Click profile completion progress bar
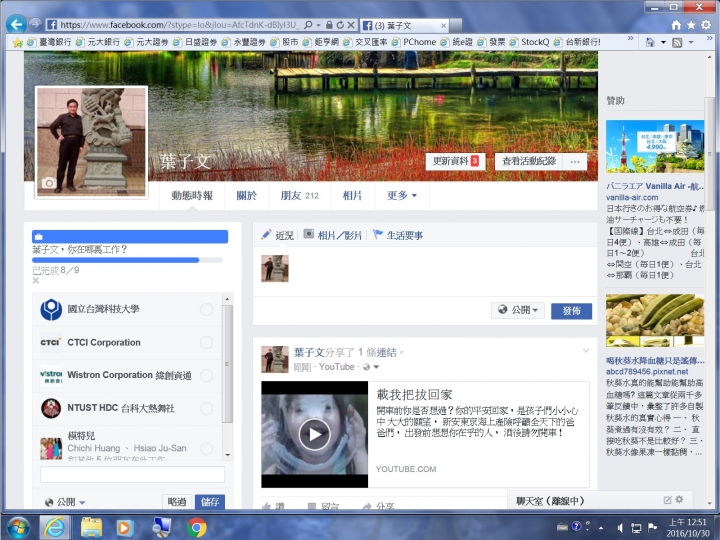Screen dimensions: 720x540 tap(127, 260)
